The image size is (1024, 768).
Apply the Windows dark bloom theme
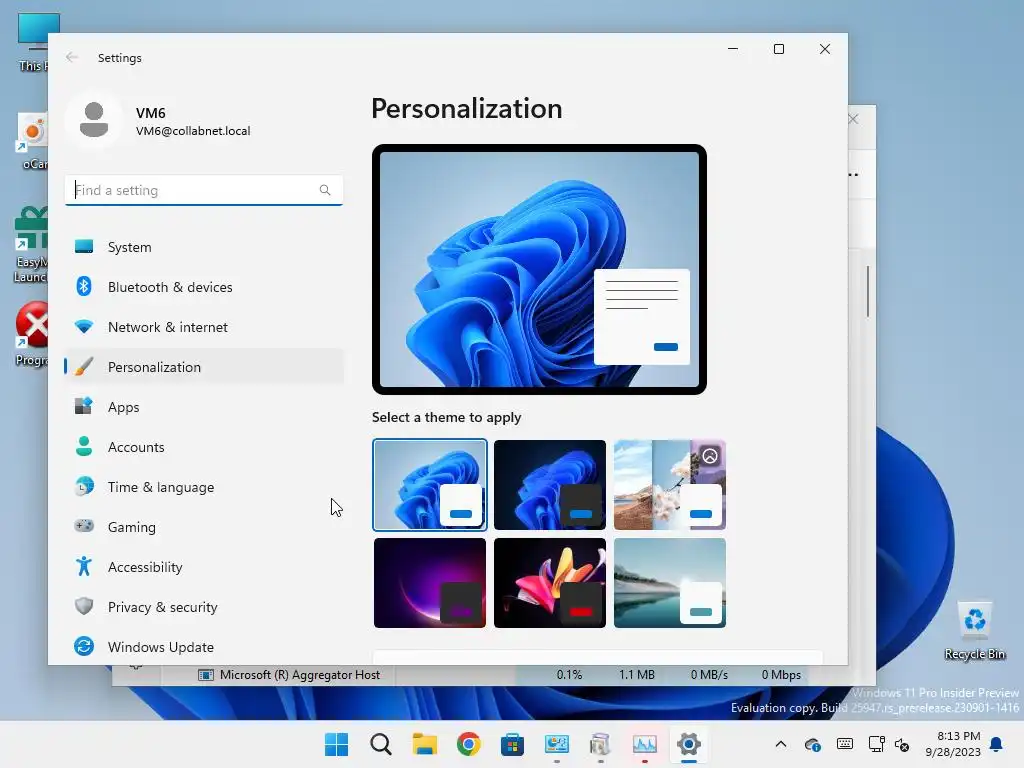pos(550,485)
